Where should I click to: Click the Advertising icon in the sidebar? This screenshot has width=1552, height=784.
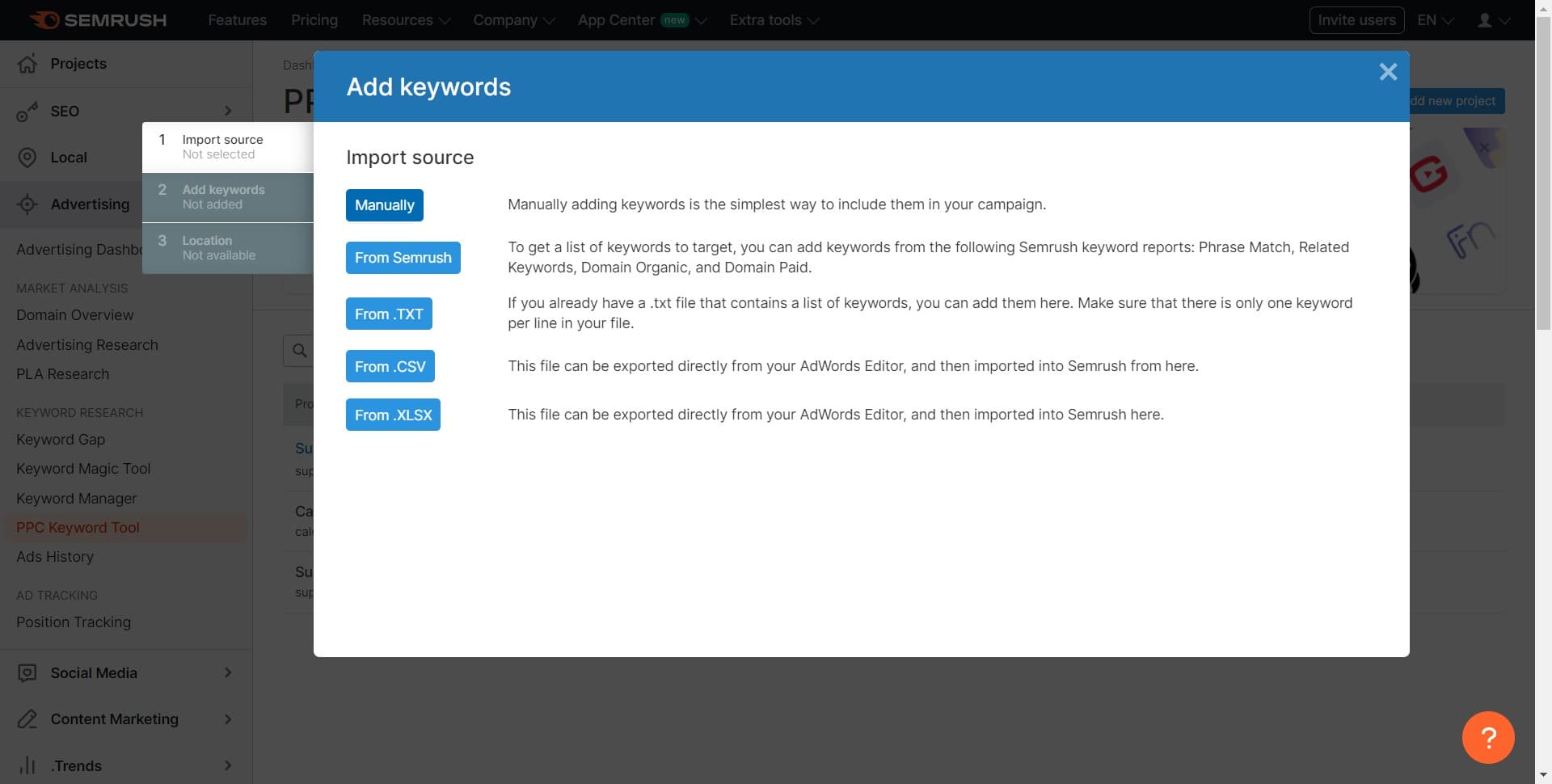(x=27, y=204)
